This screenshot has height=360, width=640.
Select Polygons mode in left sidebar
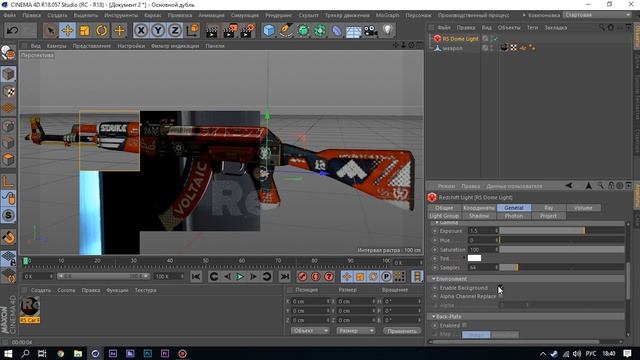pyautogui.click(x=8, y=160)
